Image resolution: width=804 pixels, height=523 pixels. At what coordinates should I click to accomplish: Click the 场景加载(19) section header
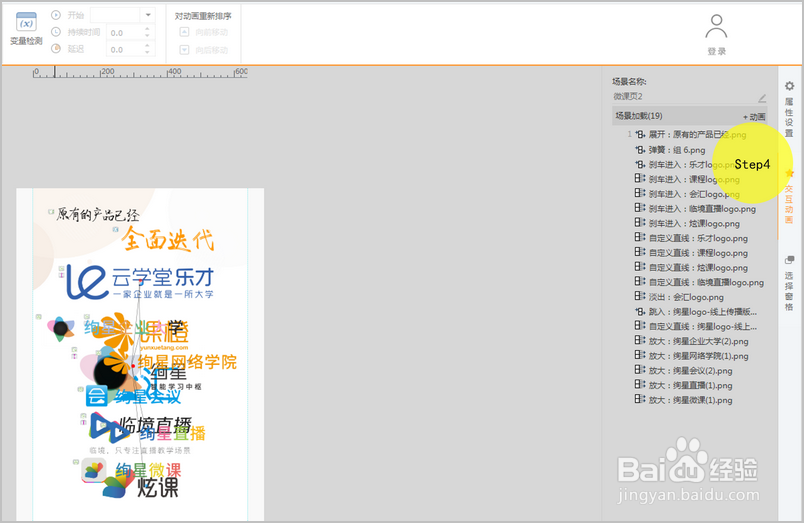[690, 116]
